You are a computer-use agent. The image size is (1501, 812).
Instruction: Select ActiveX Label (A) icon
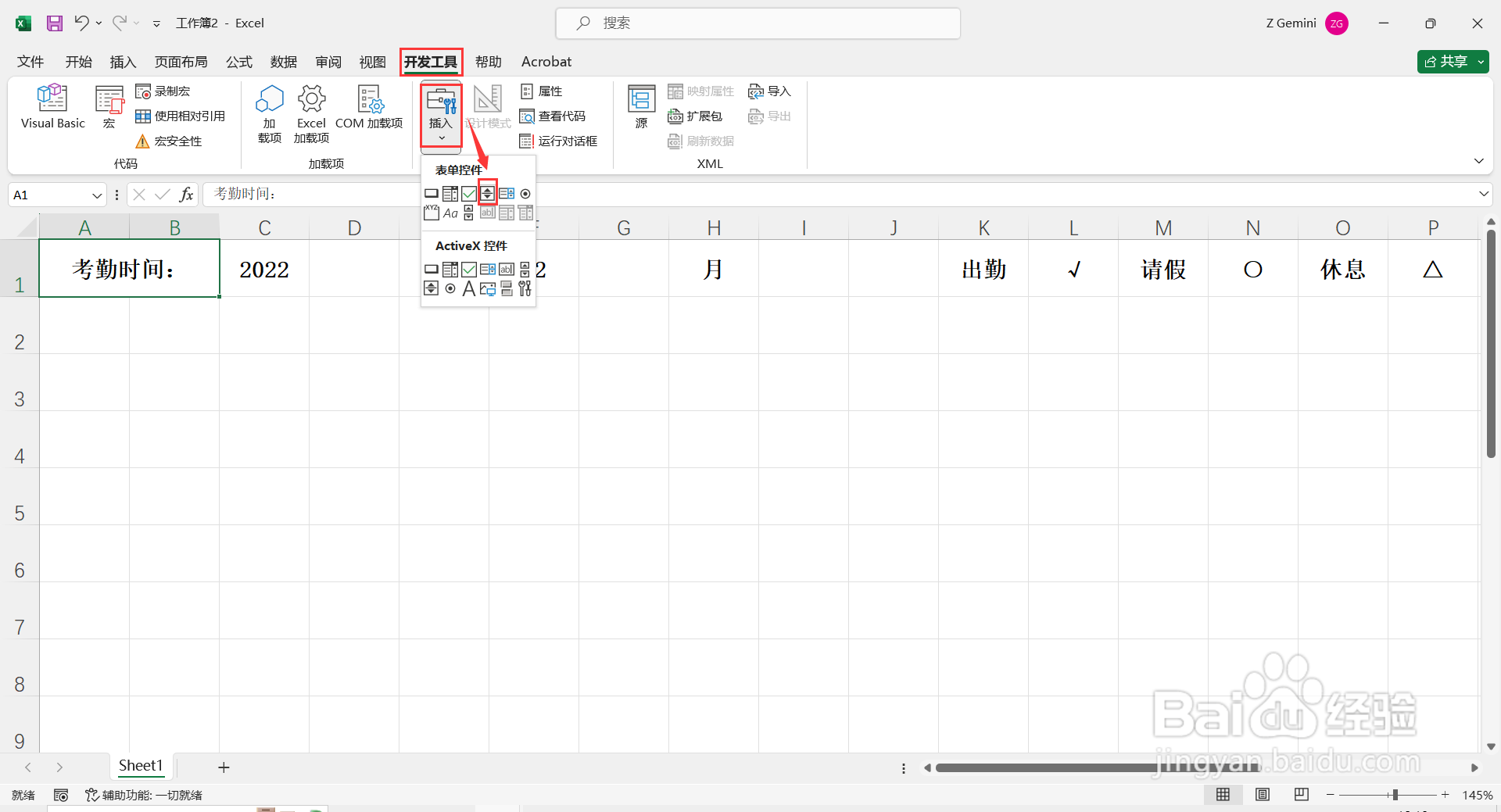tap(469, 288)
